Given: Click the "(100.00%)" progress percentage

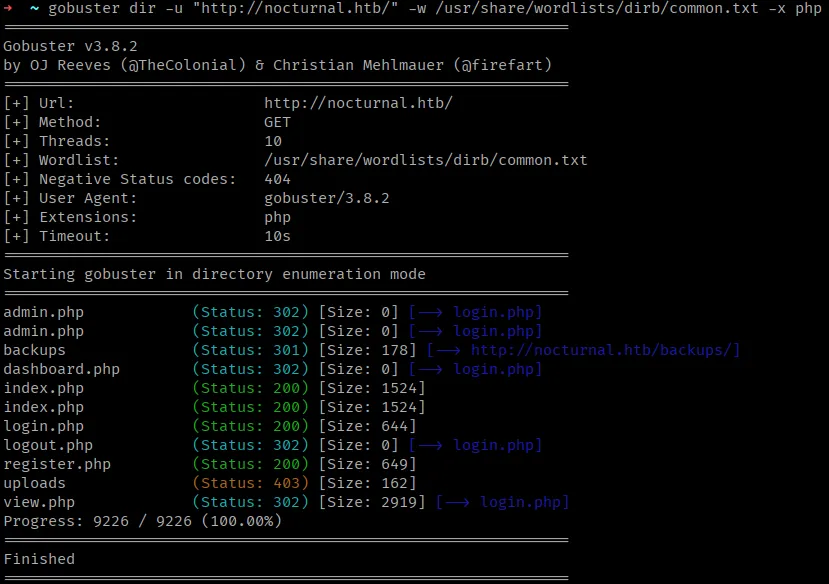Looking at the screenshot, I should (x=241, y=521).
